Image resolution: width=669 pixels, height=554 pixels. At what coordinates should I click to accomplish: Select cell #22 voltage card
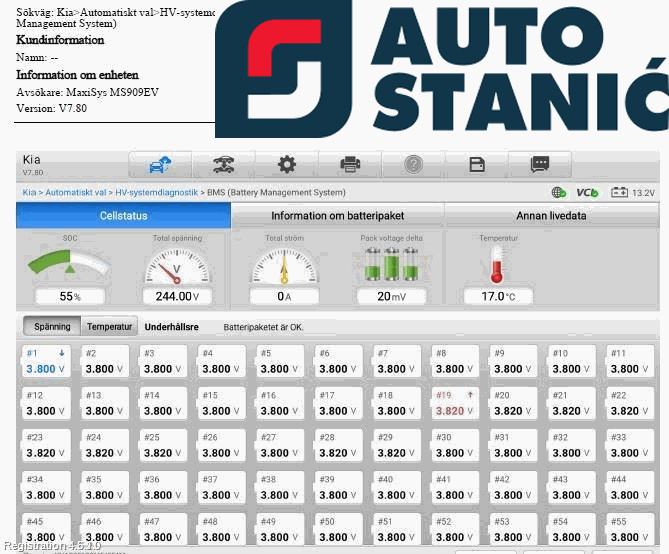click(630, 403)
